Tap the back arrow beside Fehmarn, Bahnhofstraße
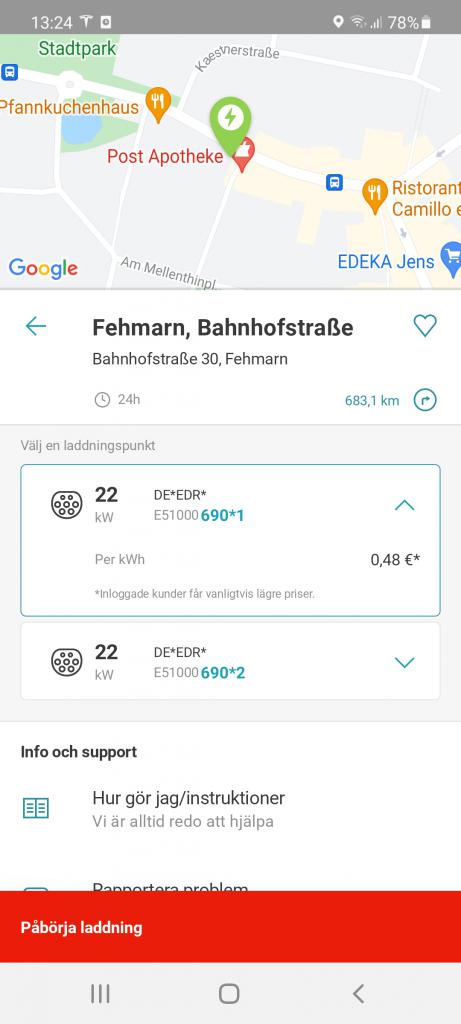461x1024 pixels. pyautogui.click(x=36, y=326)
